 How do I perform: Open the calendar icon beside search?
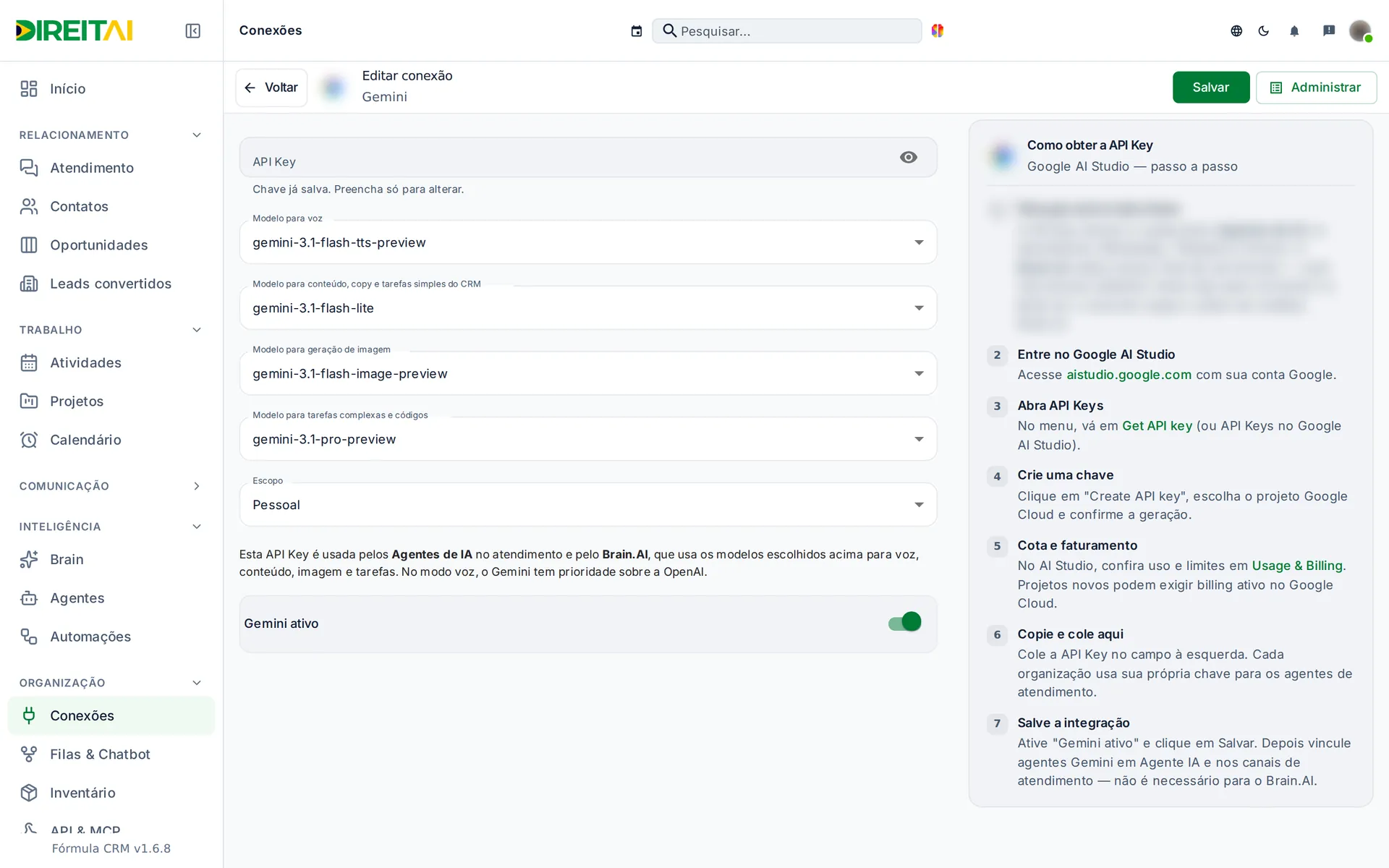637,31
